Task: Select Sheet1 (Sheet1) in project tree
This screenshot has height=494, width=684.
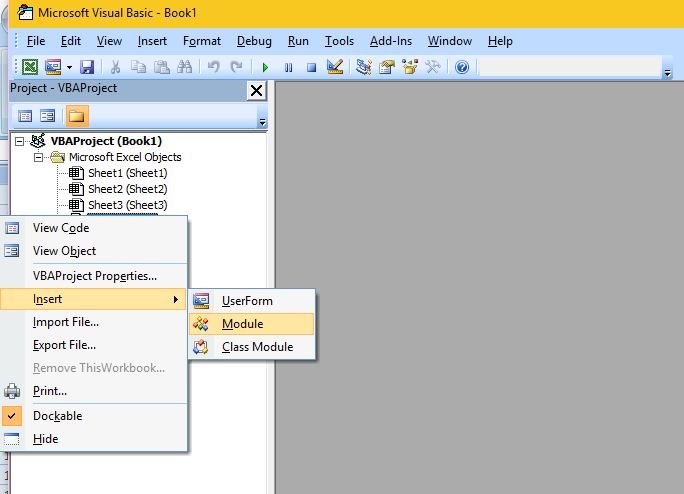Action: [127, 173]
